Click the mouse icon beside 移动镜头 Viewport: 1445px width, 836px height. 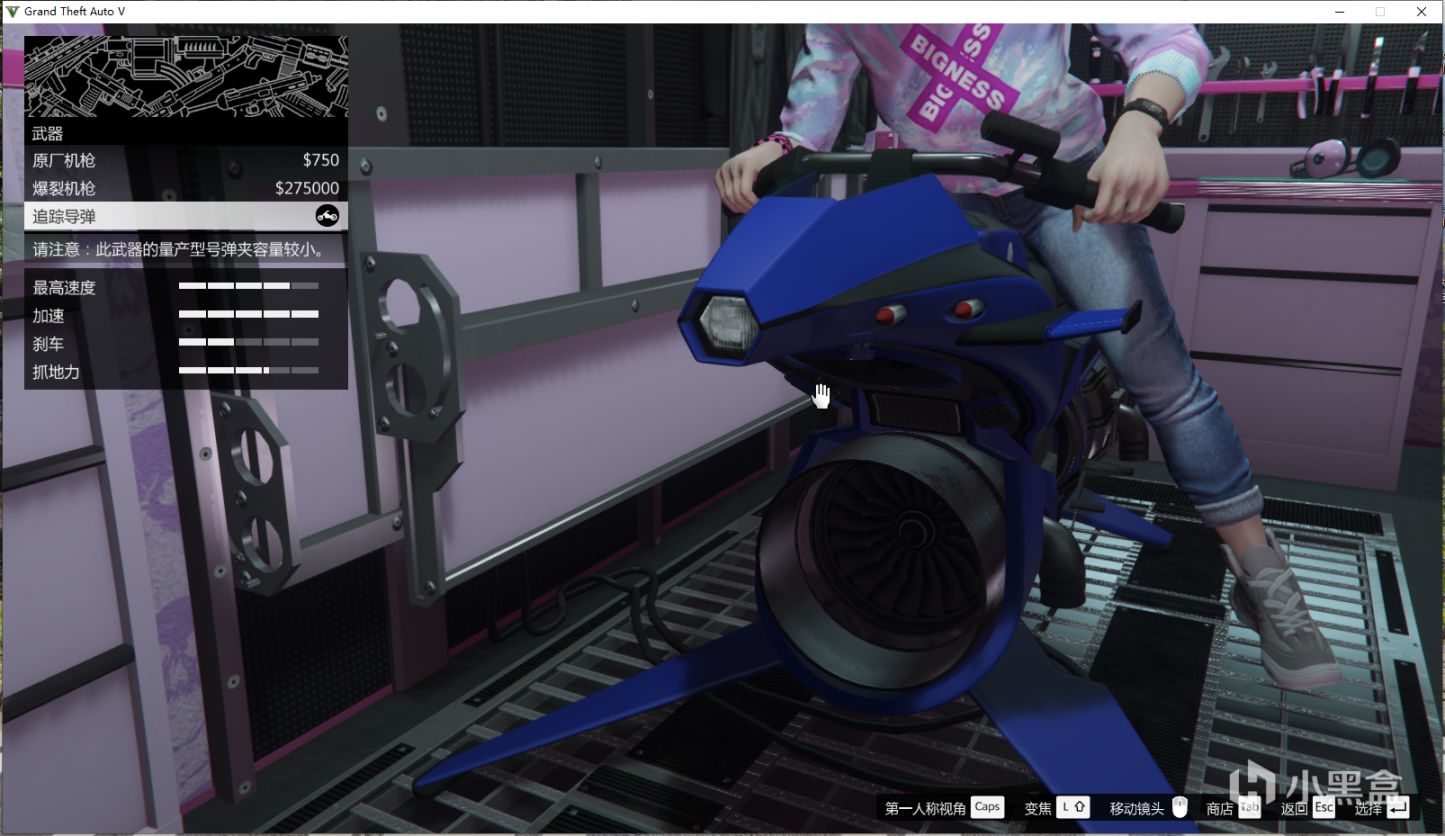tap(1180, 808)
